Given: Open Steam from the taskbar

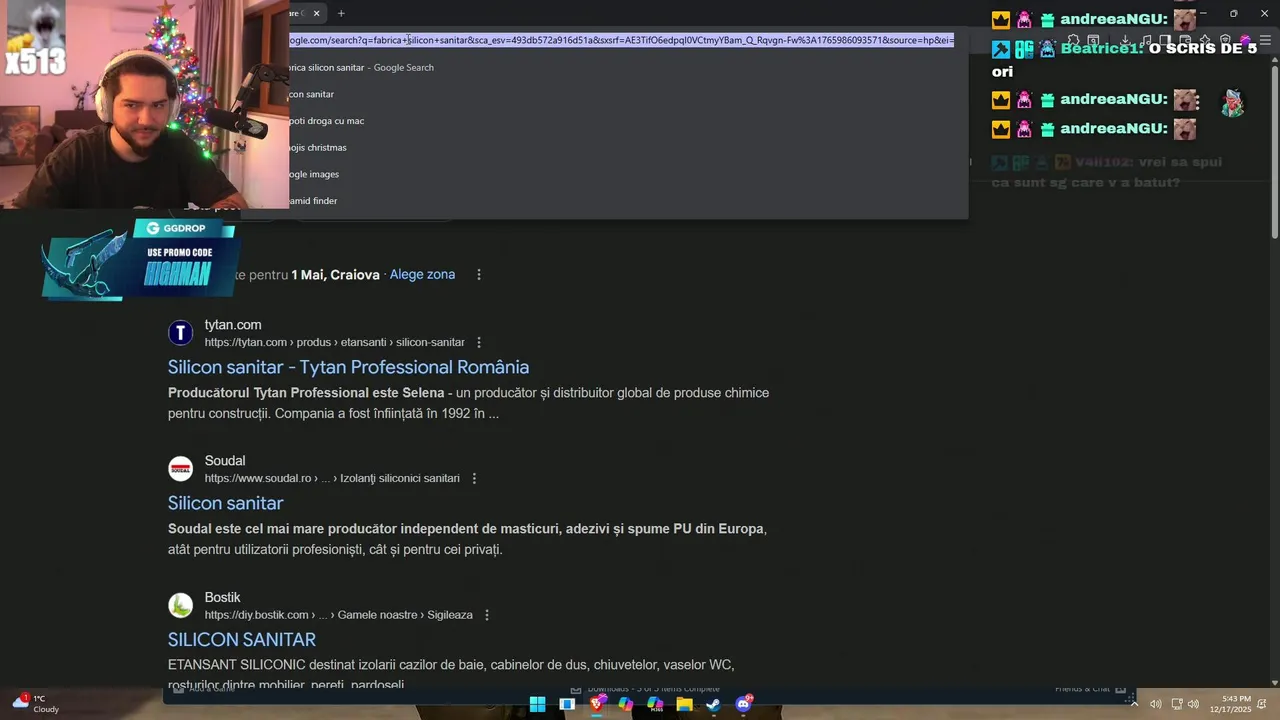Looking at the screenshot, I should (714, 704).
